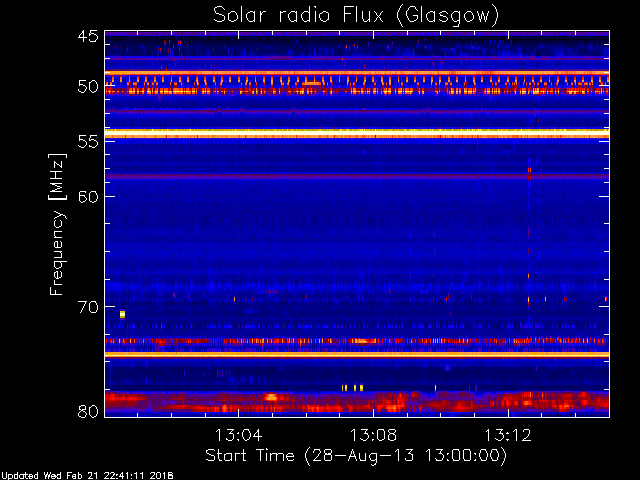Click the yellow tick marks just above the 80 MHz band
Screen dimensions: 640x480
click(353, 388)
